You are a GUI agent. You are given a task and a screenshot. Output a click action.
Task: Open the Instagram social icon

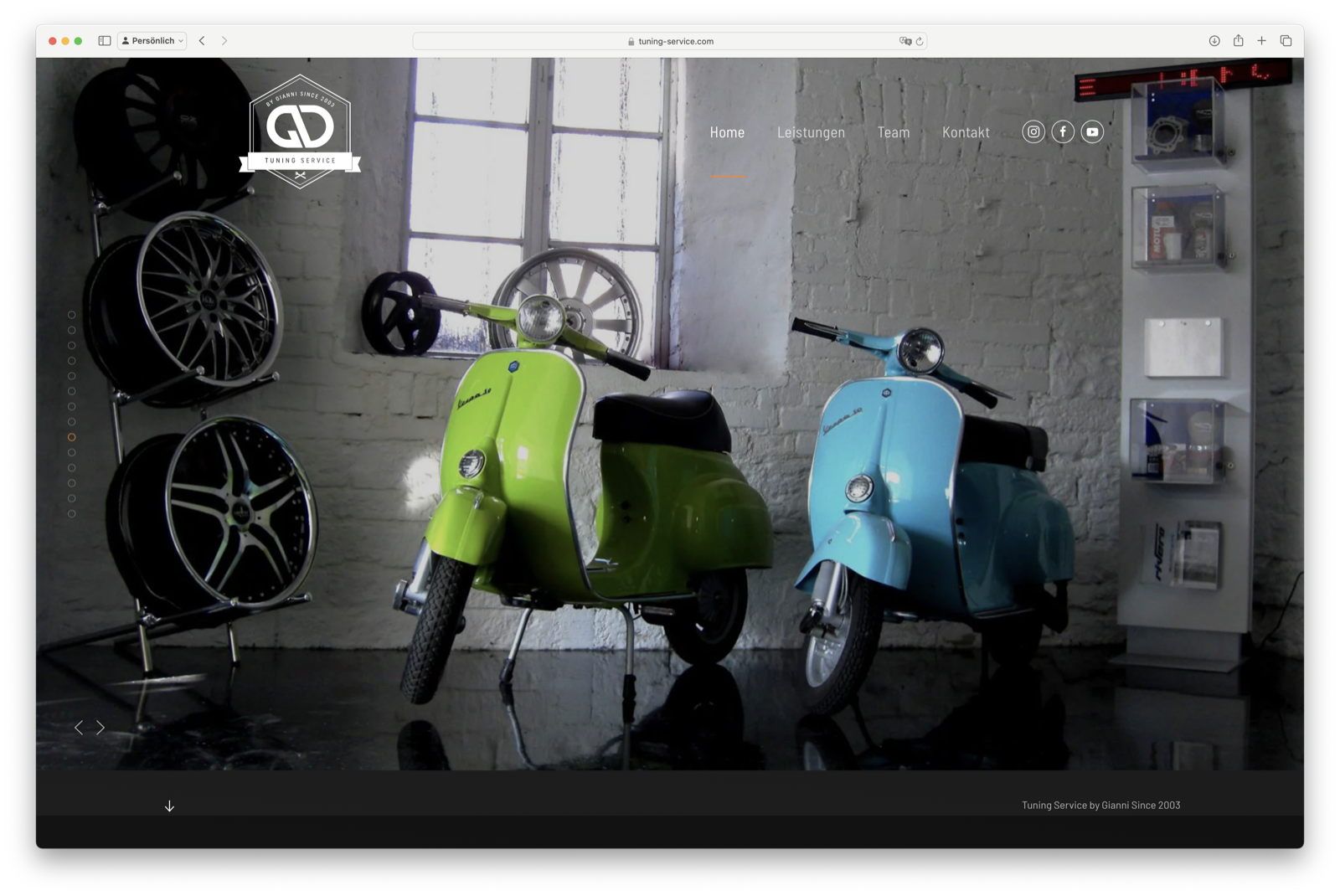1033,131
